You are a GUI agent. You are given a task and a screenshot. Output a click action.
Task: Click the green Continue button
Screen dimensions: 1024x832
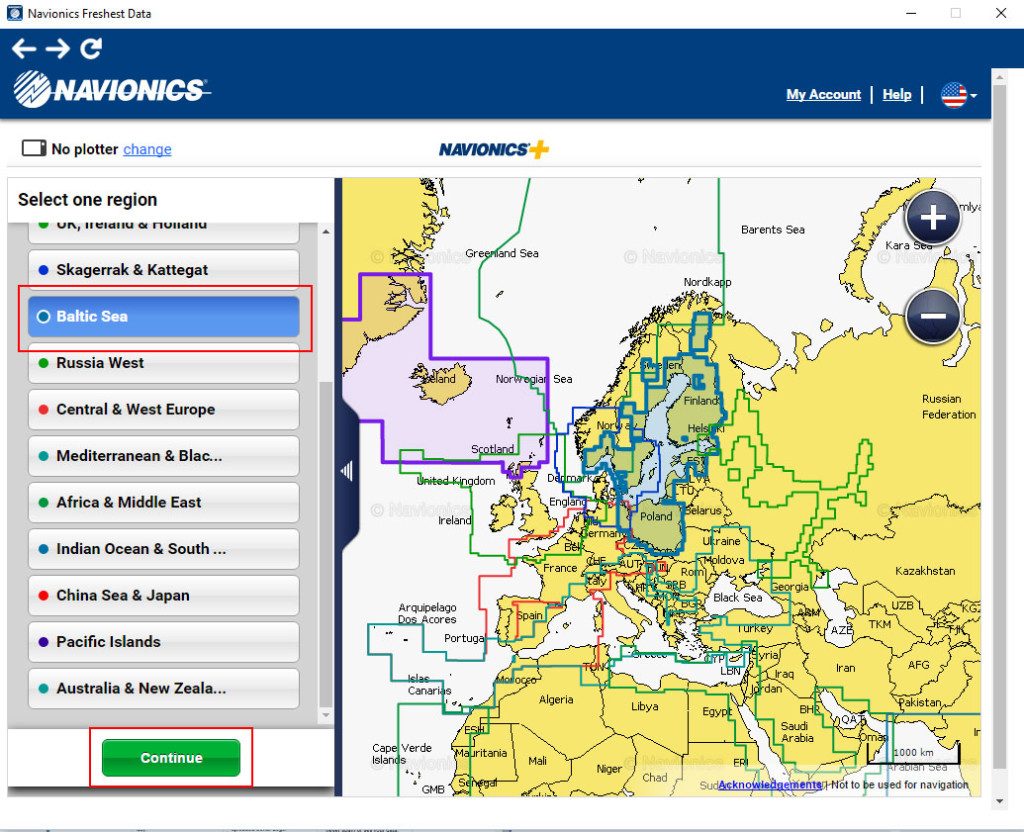(x=171, y=758)
